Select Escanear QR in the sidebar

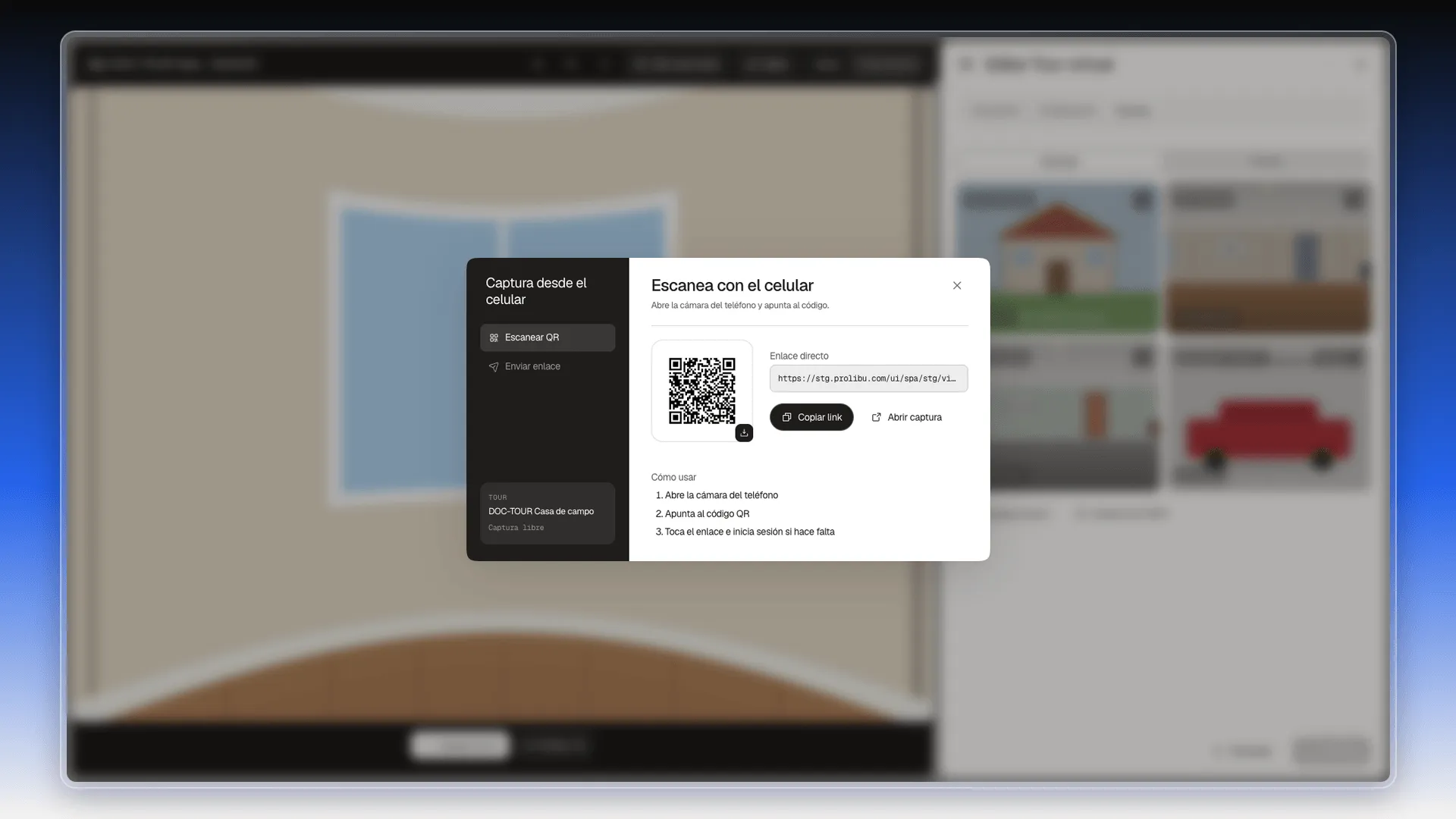point(547,337)
